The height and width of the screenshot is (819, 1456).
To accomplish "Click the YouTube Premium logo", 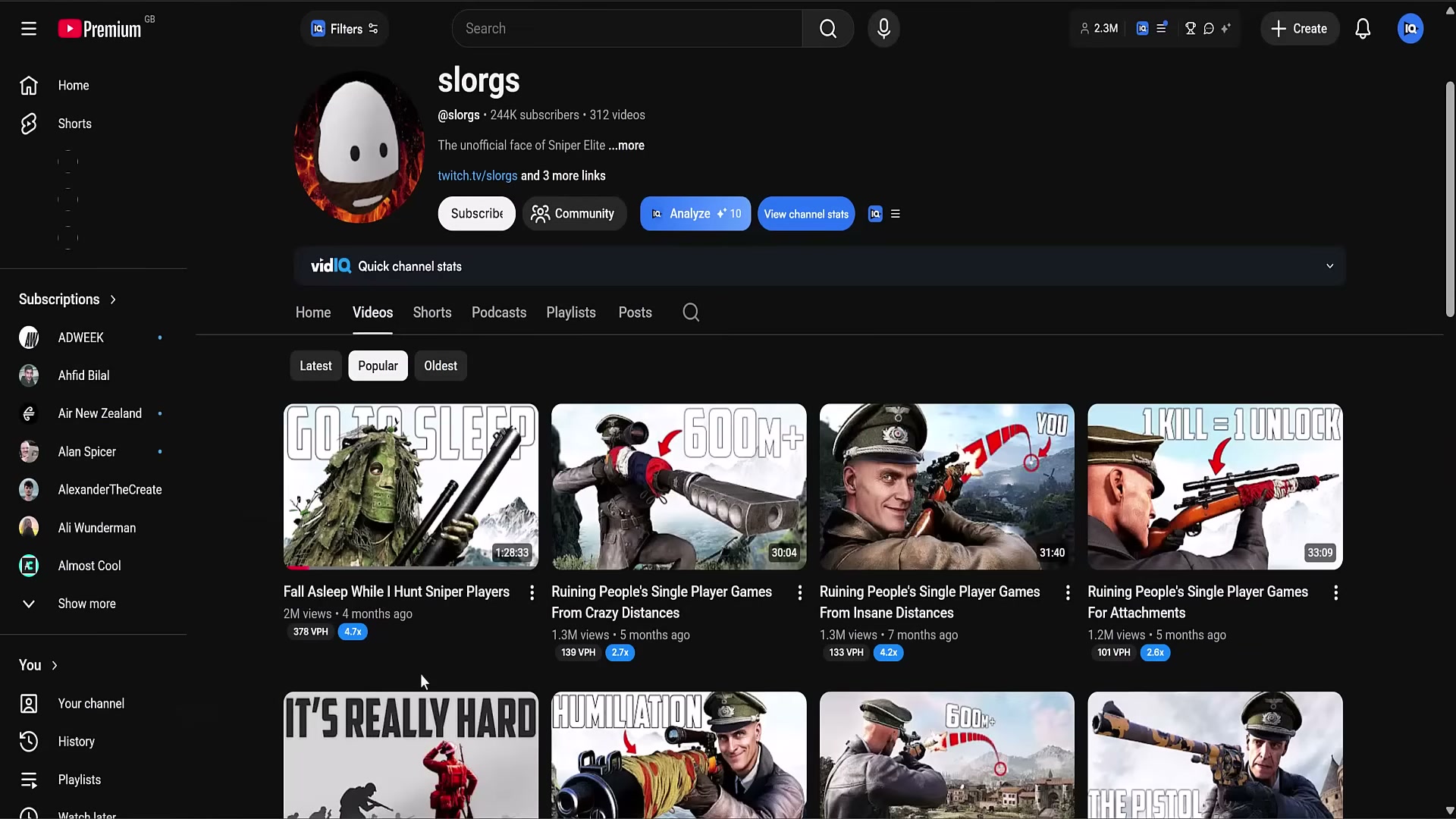I will [99, 29].
